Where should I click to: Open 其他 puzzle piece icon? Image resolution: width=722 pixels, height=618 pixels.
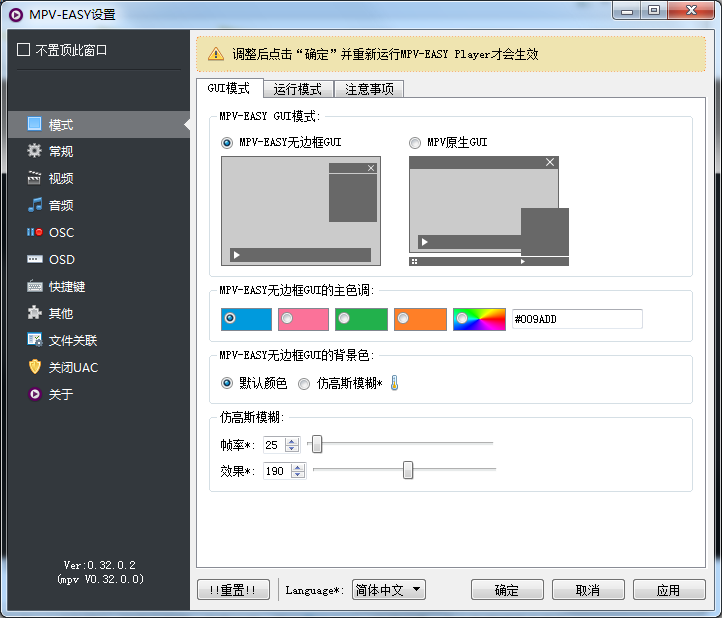click(35, 313)
